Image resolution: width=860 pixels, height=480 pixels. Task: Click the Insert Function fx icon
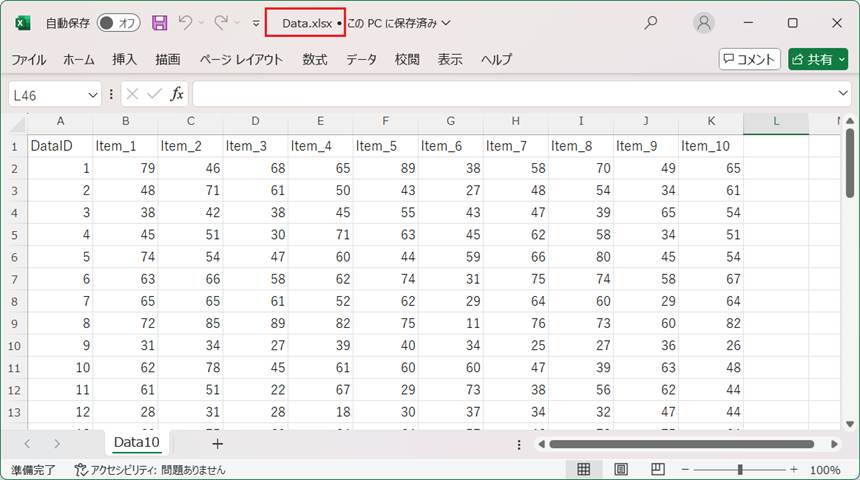click(x=177, y=94)
